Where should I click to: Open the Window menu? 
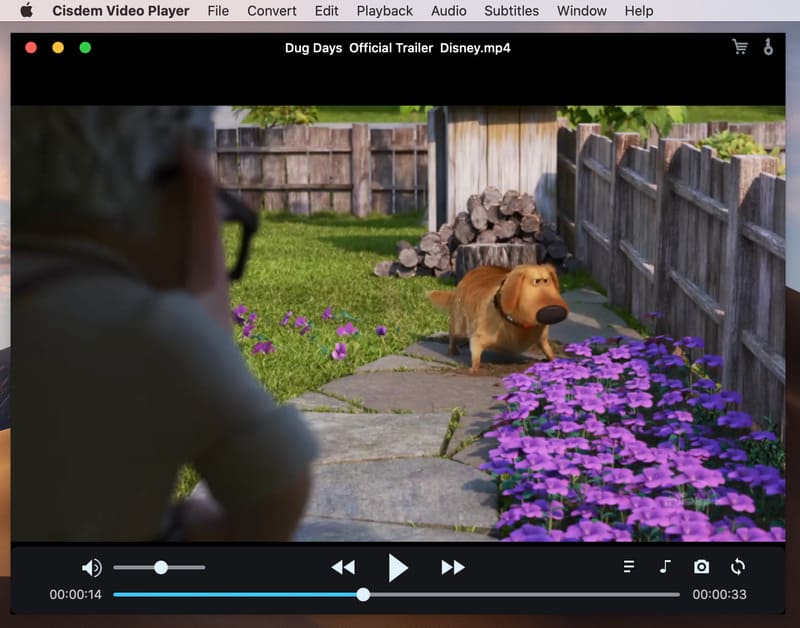pyautogui.click(x=582, y=11)
